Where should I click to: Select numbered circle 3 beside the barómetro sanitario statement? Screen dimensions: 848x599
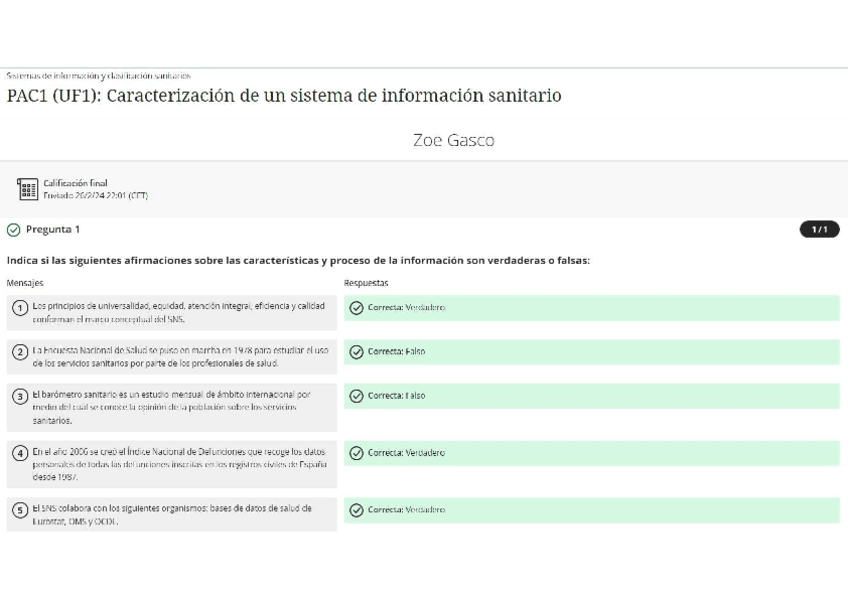pos(21,397)
